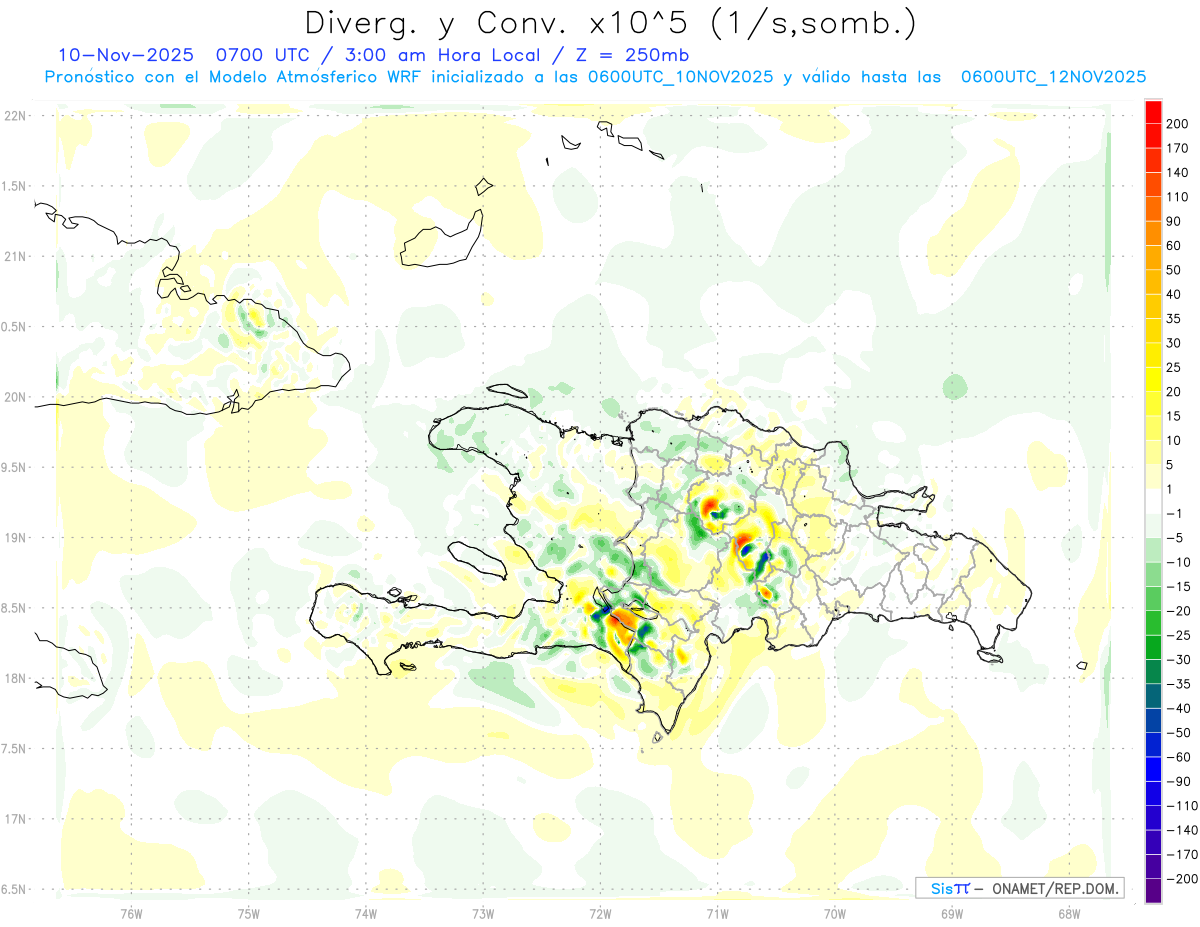The height and width of the screenshot is (927, 1200).
Task: Click the '72W' longitude label
Action: 600,913
